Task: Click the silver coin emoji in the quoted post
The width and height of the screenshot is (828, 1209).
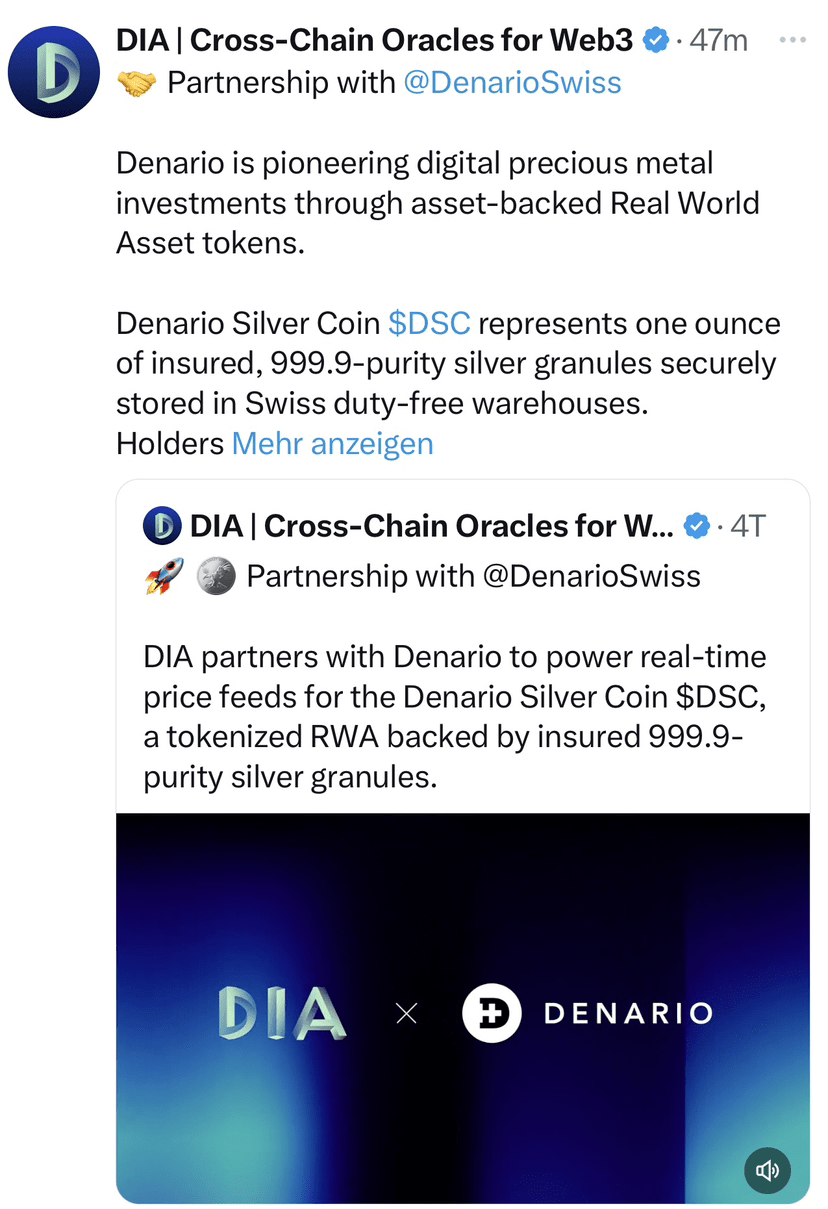Action: click(x=214, y=577)
